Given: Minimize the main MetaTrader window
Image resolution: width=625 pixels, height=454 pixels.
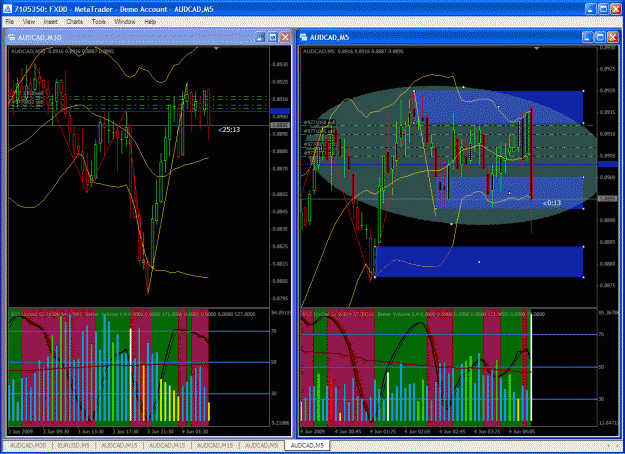Looking at the screenshot, I should coord(591,9).
